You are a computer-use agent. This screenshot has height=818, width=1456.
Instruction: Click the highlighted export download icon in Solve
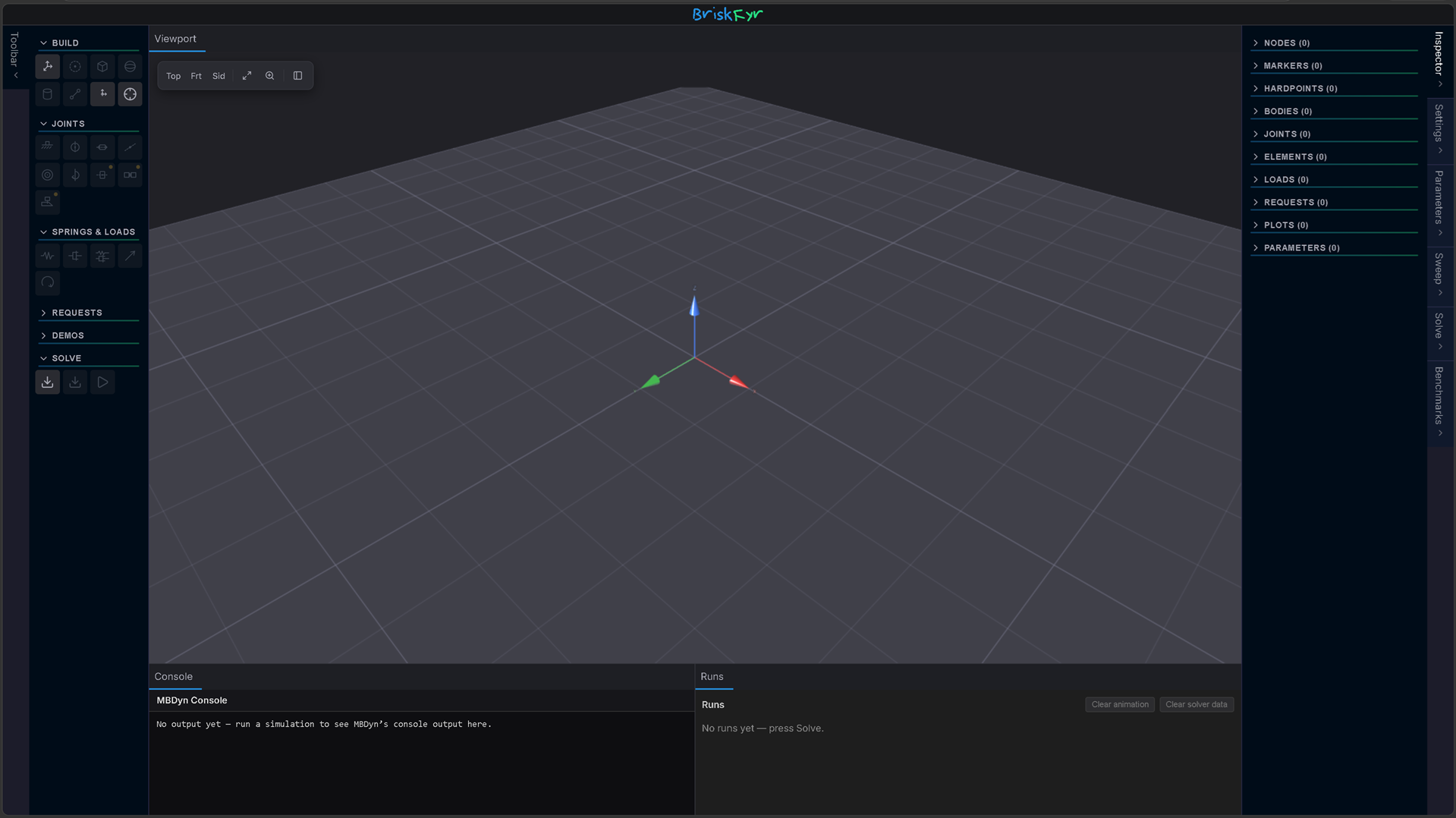click(x=47, y=382)
